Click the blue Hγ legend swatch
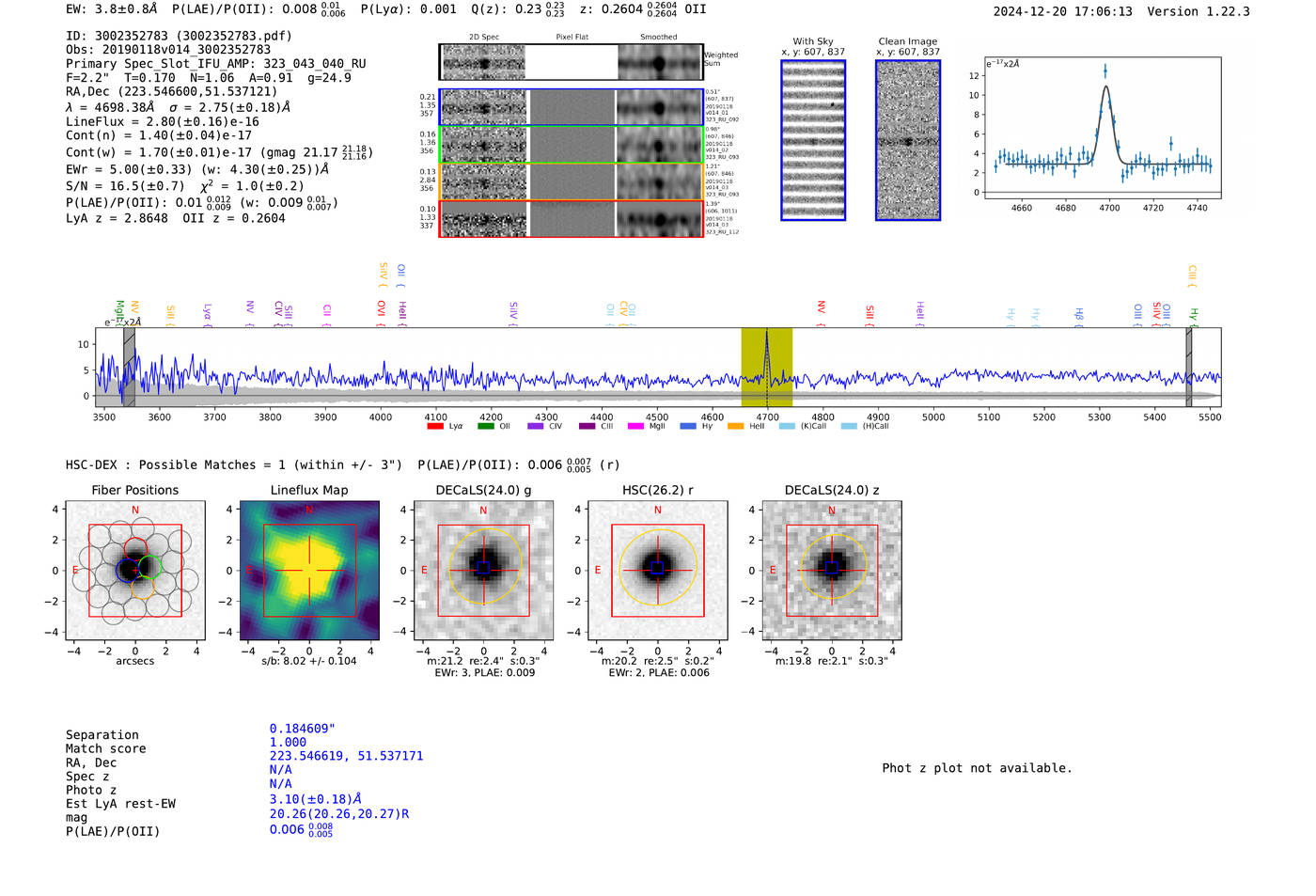The image size is (1316, 896). 688,426
